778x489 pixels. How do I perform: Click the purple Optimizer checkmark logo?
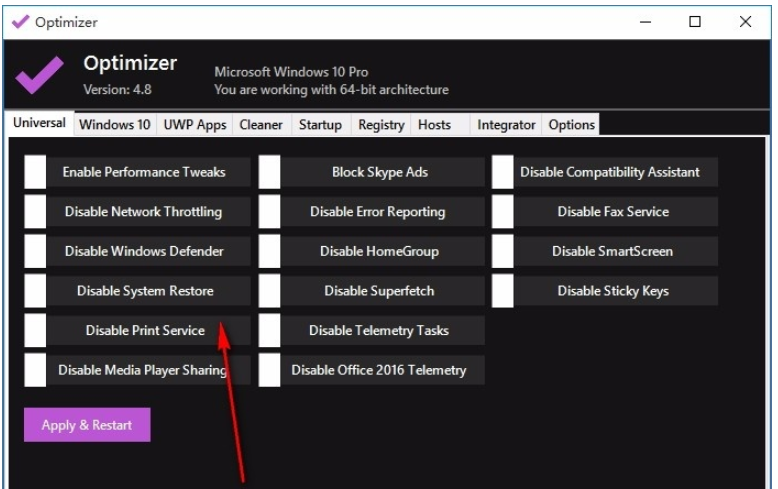tap(40, 76)
